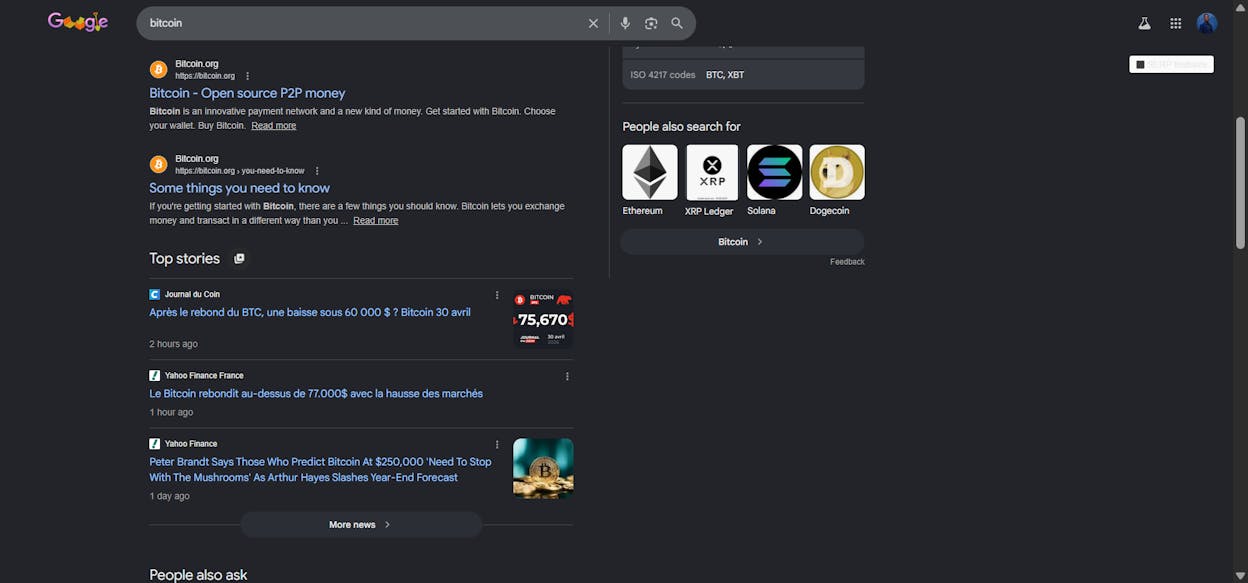Screen dimensions: 1248x583
Task: Open the Google account profile avatar
Action: tap(1207, 23)
